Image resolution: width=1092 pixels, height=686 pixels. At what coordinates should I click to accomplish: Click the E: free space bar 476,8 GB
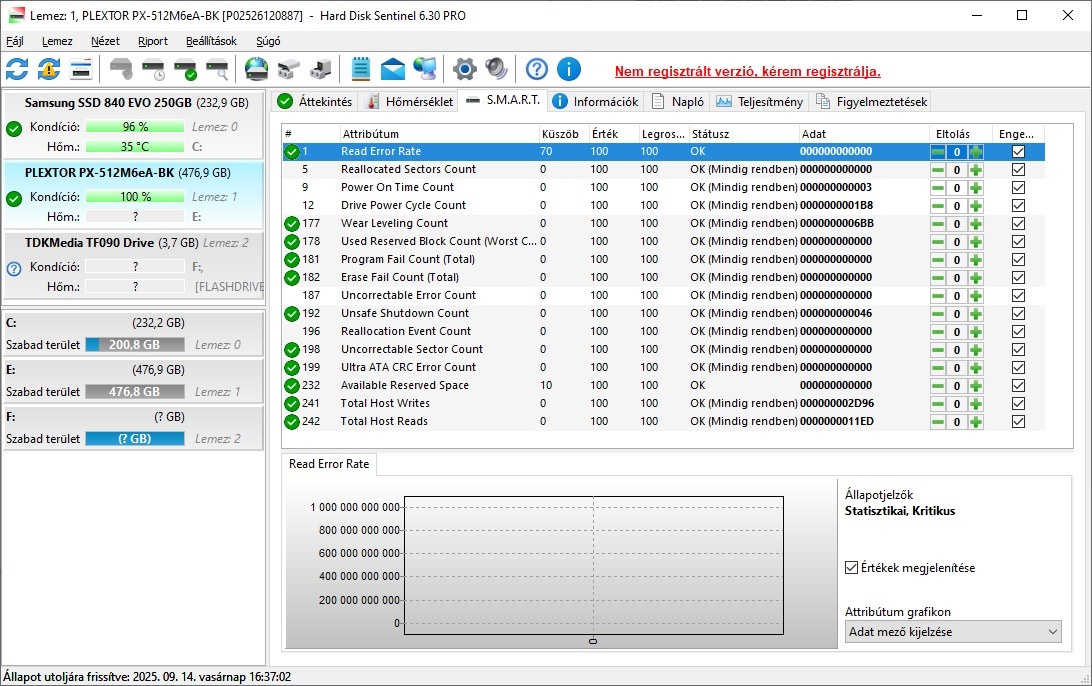pyautogui.click(x=134, y=391)
